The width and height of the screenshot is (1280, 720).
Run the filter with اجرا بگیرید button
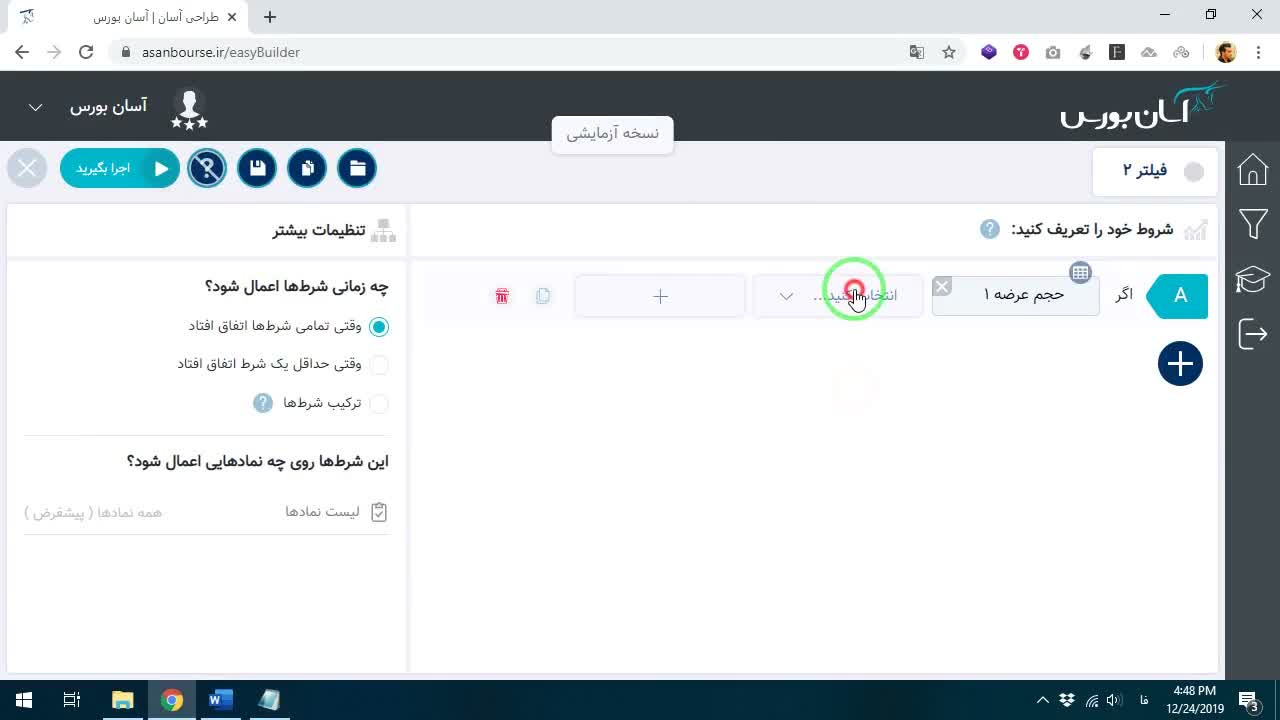(x=120, y=168)
